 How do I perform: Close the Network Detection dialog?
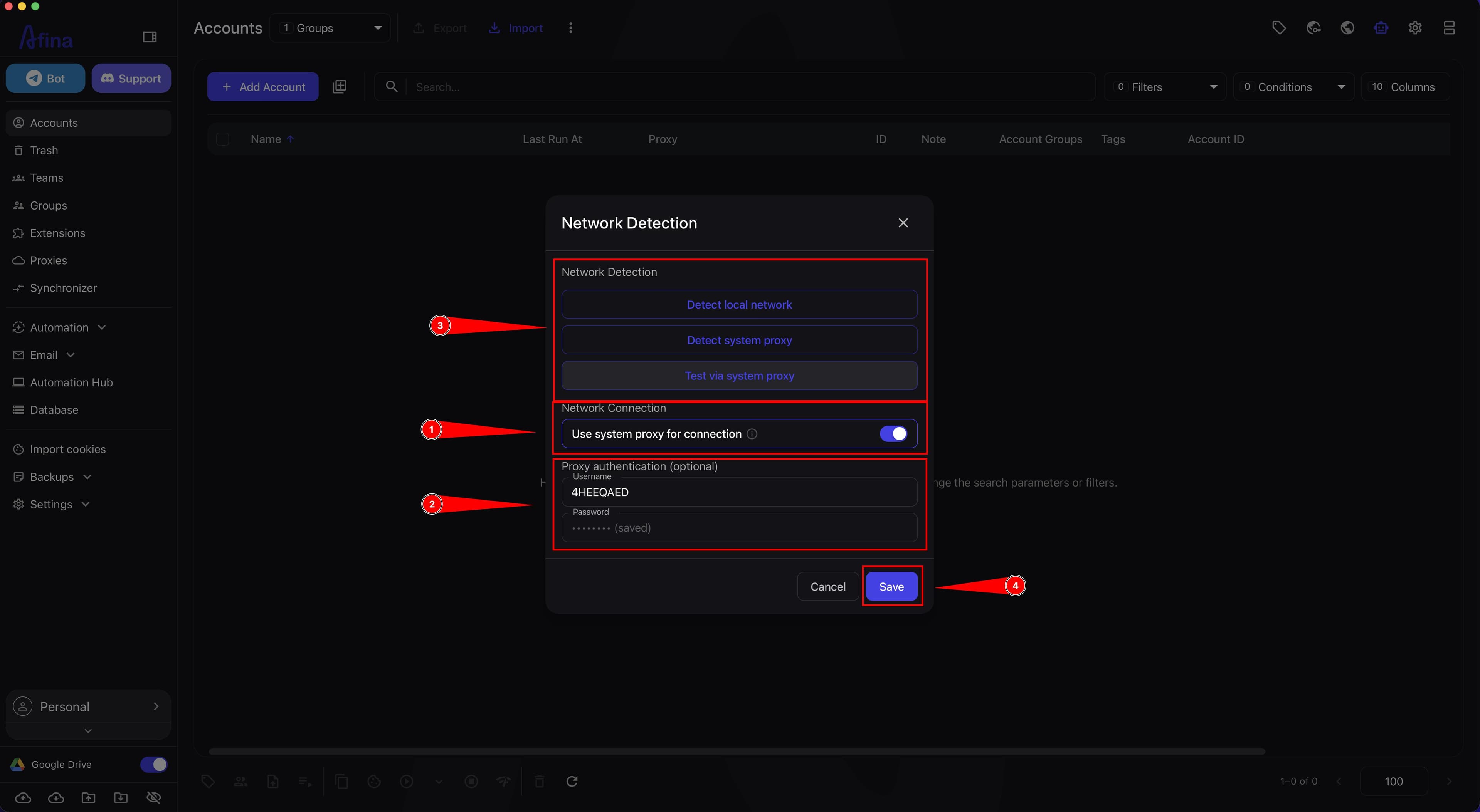903,223
